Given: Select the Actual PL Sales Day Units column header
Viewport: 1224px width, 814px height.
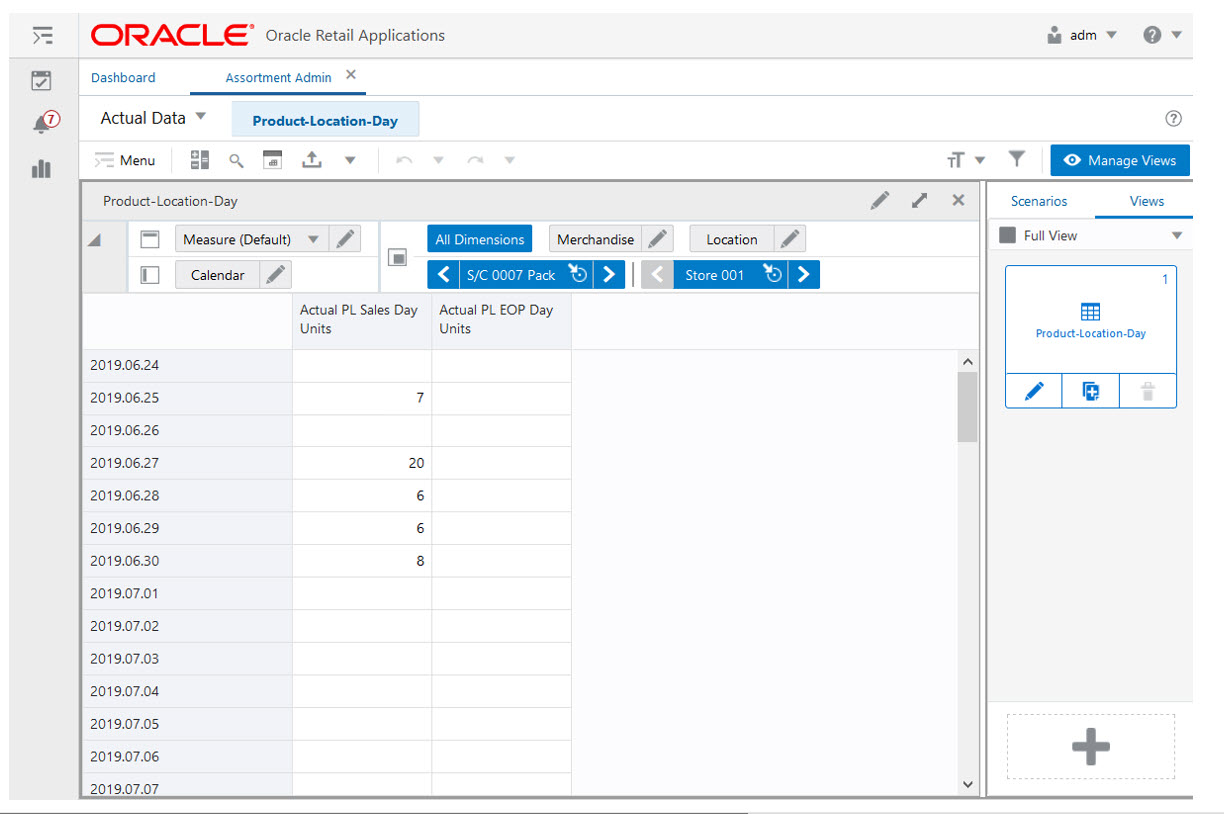Looking at the screenshot, I should click(362, 321).
